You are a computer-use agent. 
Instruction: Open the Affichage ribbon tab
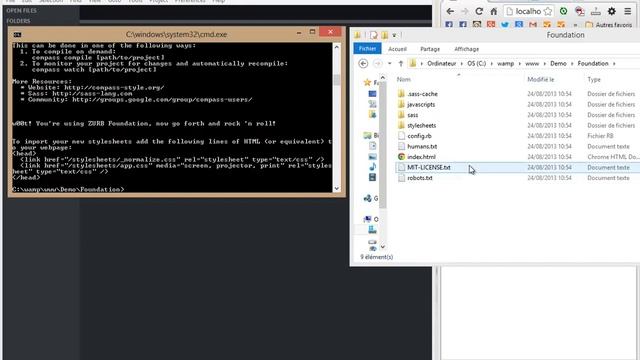pyautogui.click(x=467, y=49)
